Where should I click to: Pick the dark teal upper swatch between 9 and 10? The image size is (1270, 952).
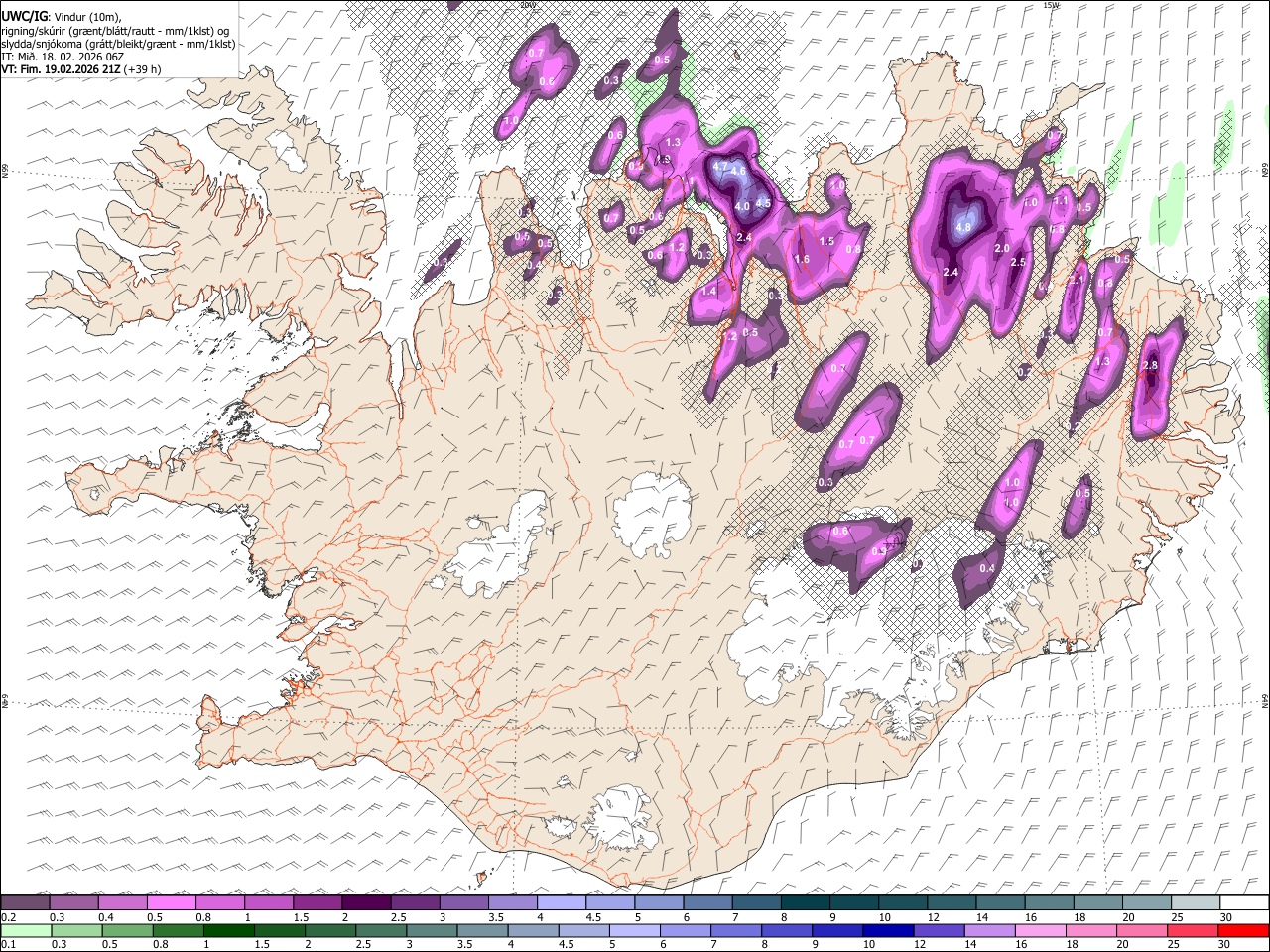(x=854, y=902)
